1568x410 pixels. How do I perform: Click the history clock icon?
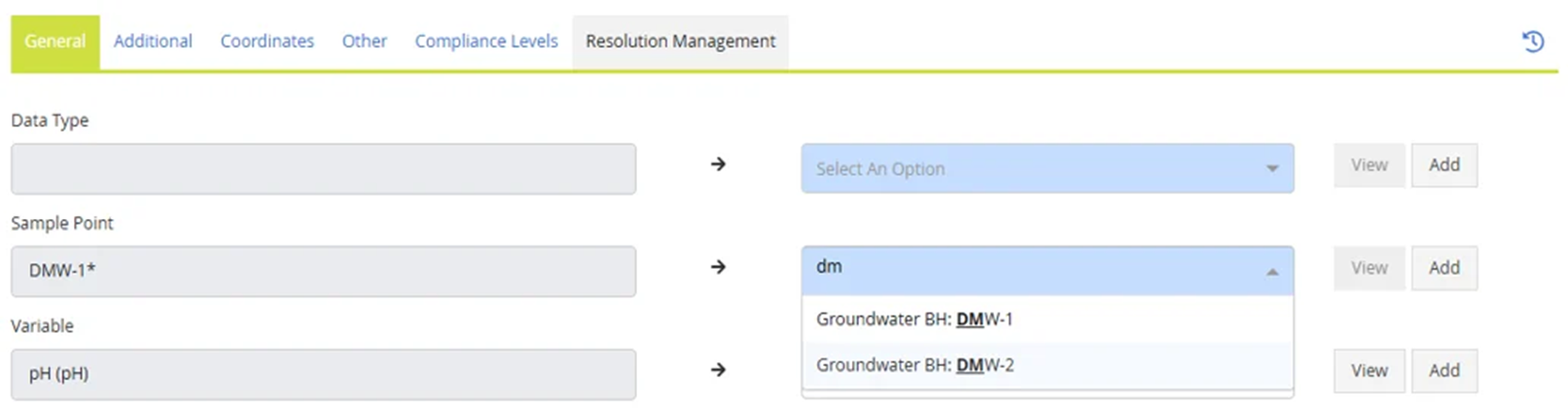pyautogui.click(x=1533, y=41)
